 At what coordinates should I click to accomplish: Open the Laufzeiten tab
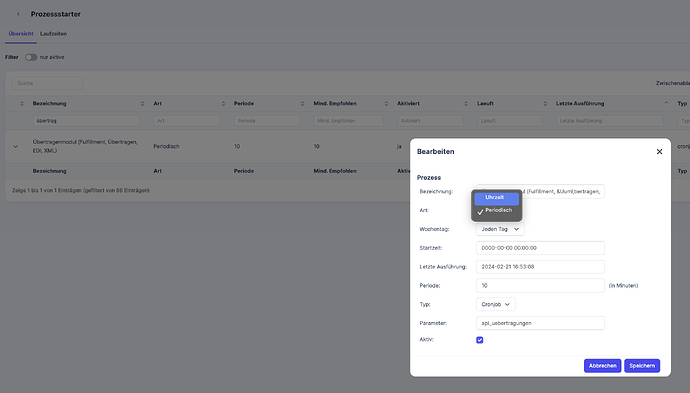(x=53, y=34)
